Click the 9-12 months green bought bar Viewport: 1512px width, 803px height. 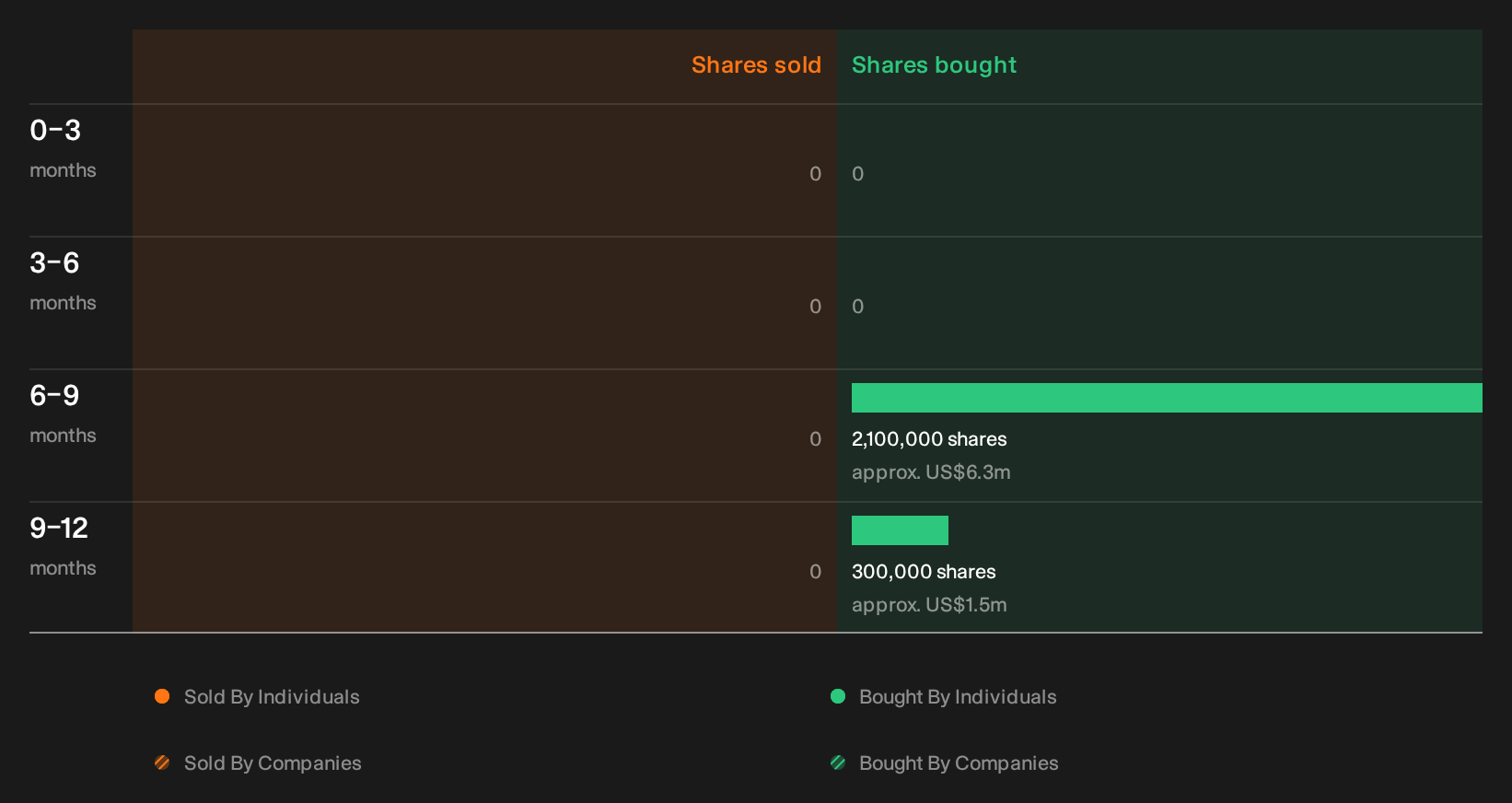(900, 530)
